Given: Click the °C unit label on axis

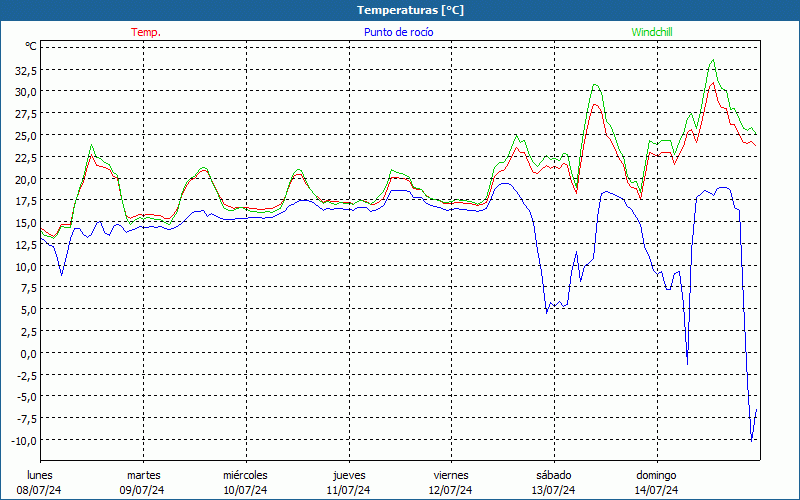Looking at the screenshot, I should (x=31, y=46).
